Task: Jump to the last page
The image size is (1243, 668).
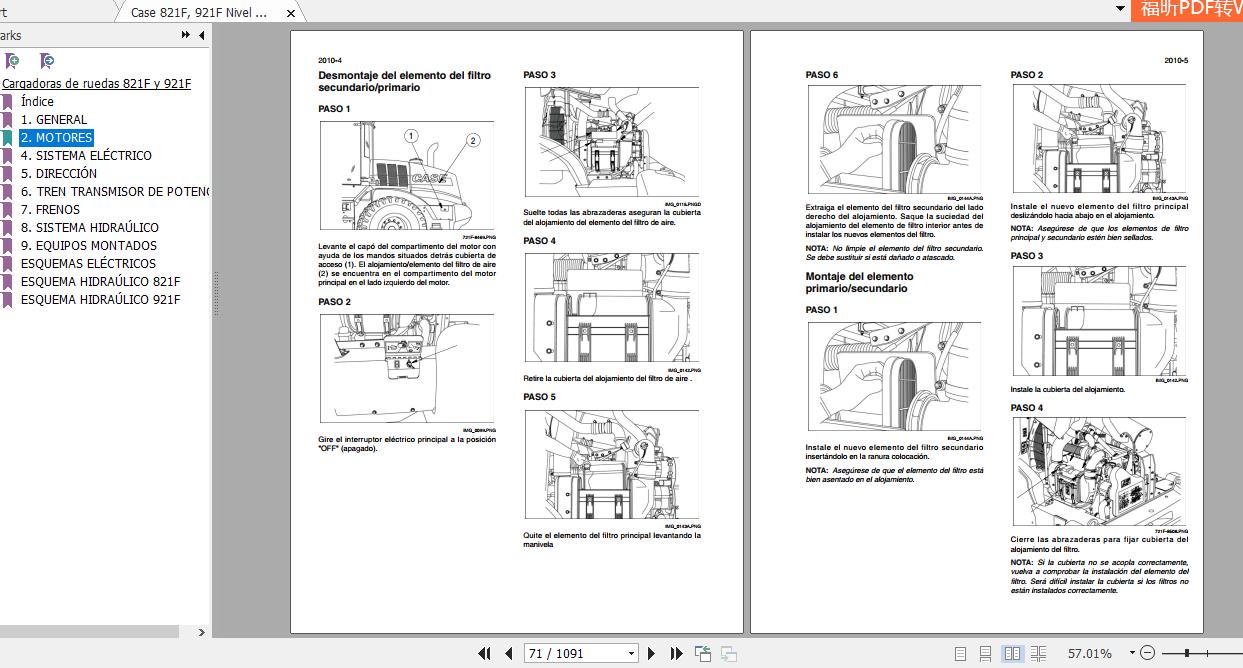Action: (x=676, y=654)
